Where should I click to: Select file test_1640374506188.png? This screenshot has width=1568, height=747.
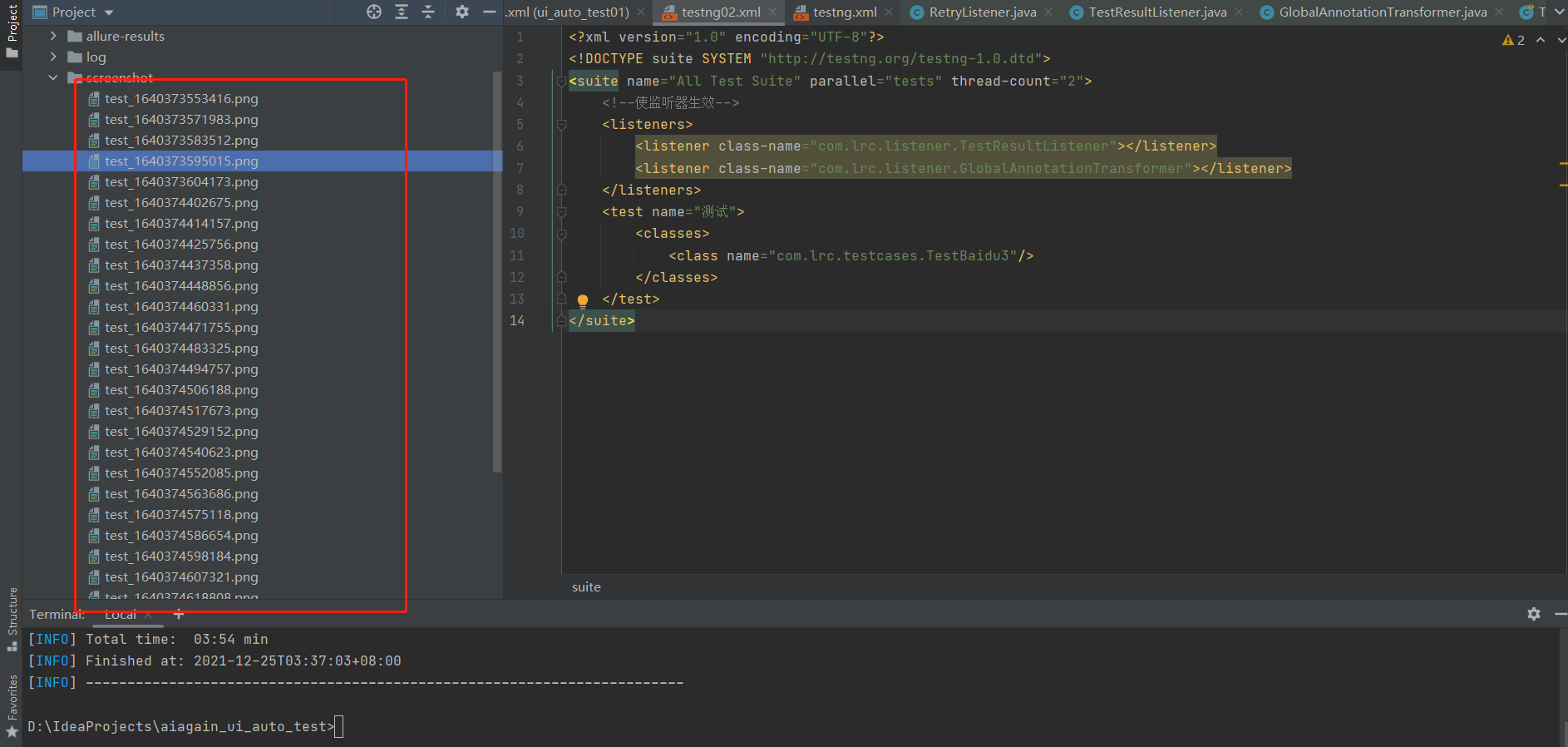(181, 389)
